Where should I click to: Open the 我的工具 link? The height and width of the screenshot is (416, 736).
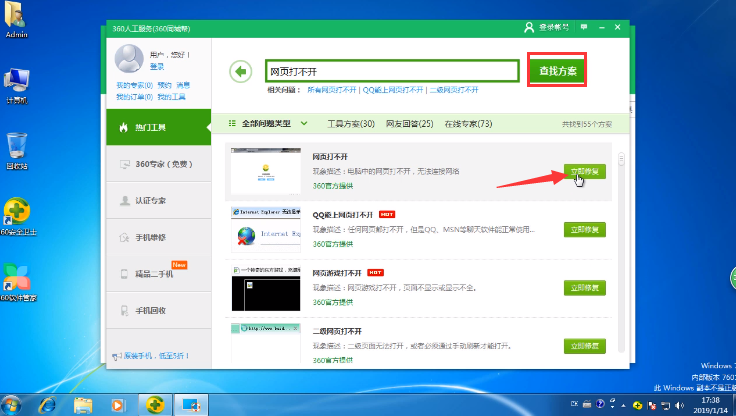coord(171,97)
